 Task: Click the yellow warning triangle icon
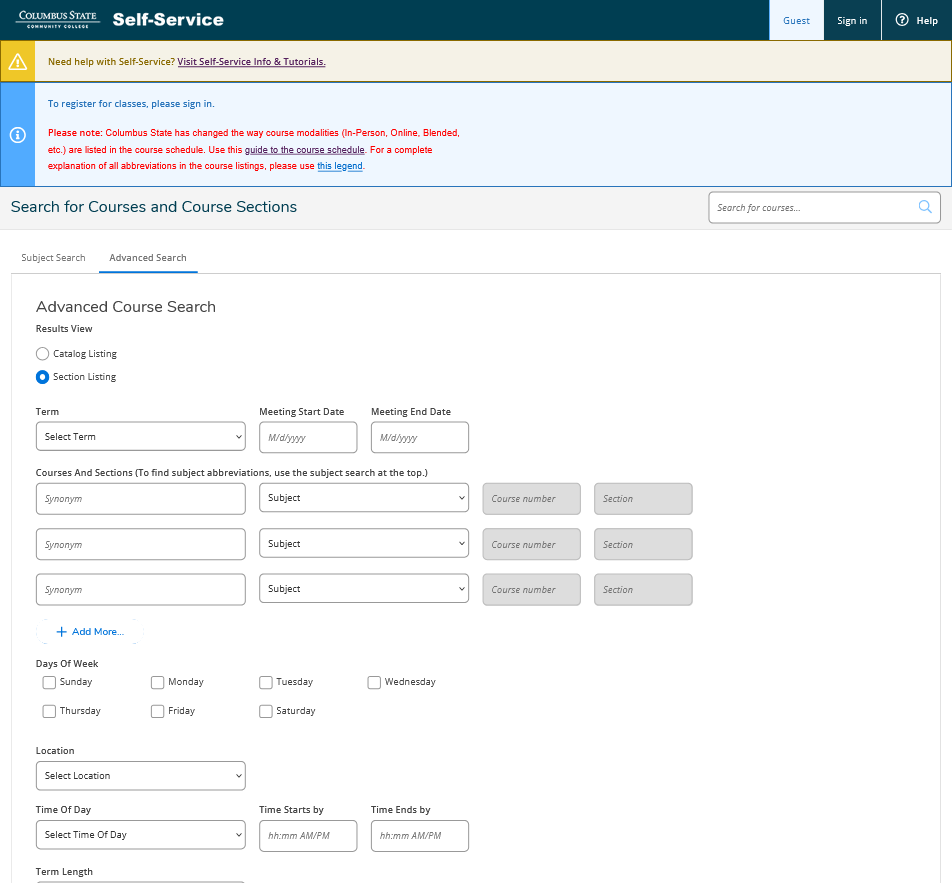pyautogui.click(x=17, y=62)
